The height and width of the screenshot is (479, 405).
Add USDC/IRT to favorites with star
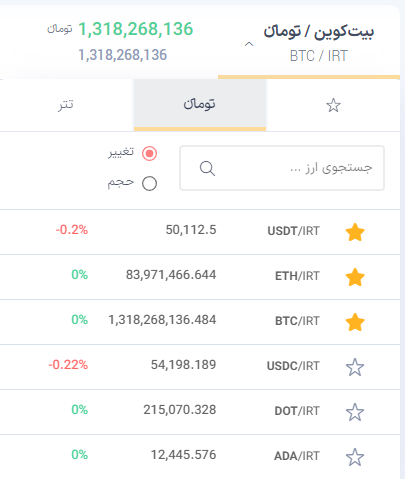(x=355, y=367)
